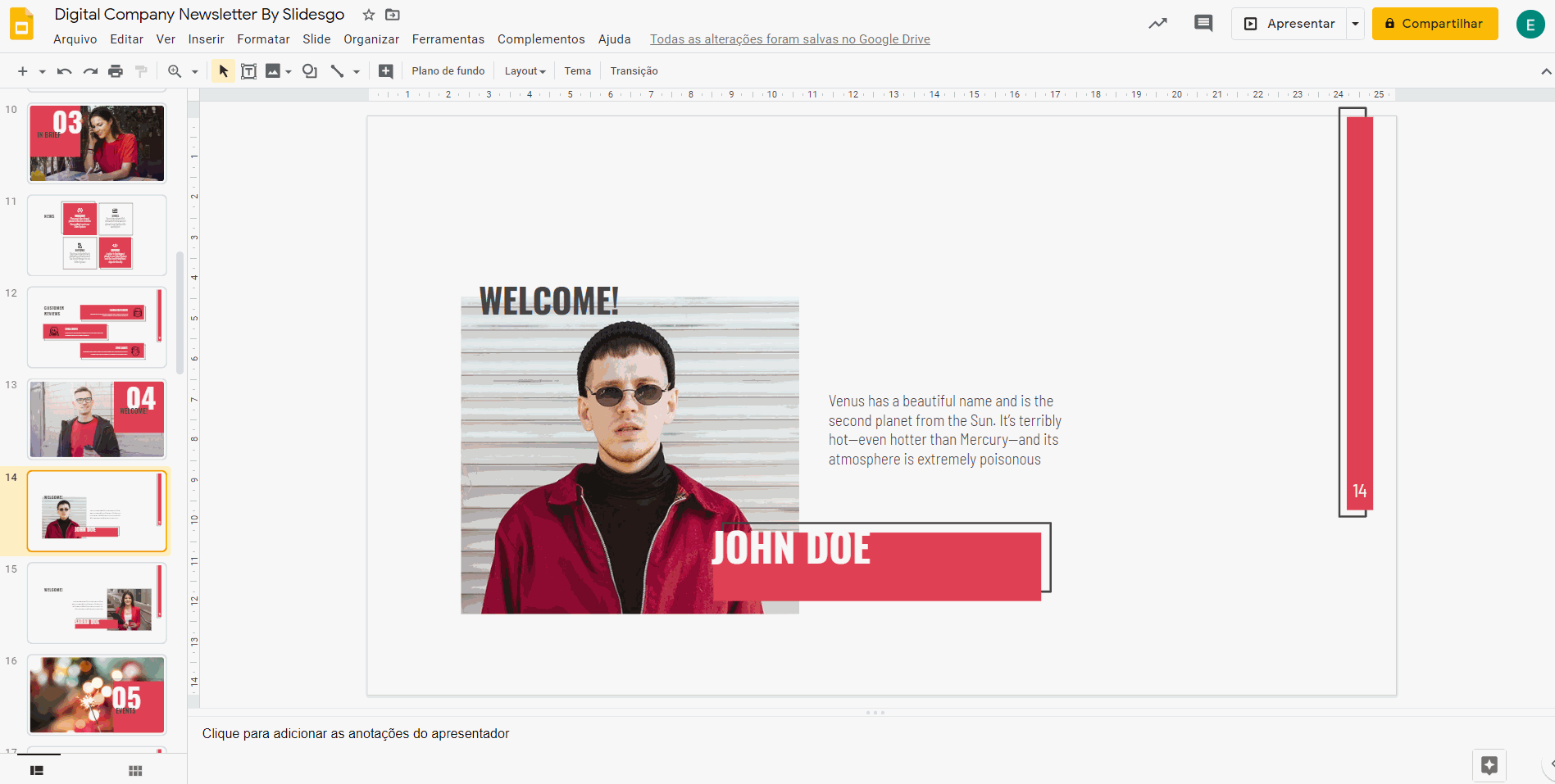Select the Venus paragraph text

944,430
